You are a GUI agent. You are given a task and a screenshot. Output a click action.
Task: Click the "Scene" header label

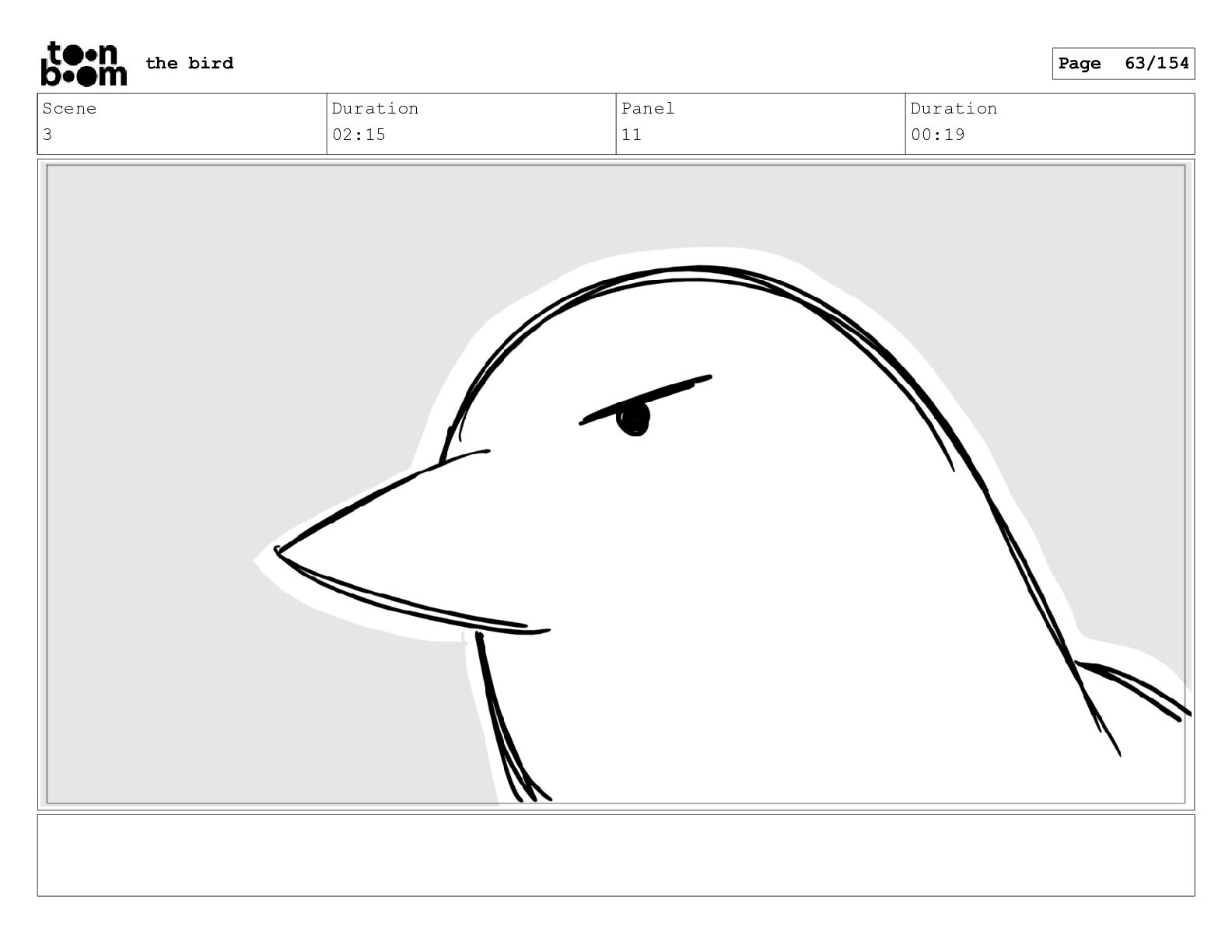(x=69, y=108)
